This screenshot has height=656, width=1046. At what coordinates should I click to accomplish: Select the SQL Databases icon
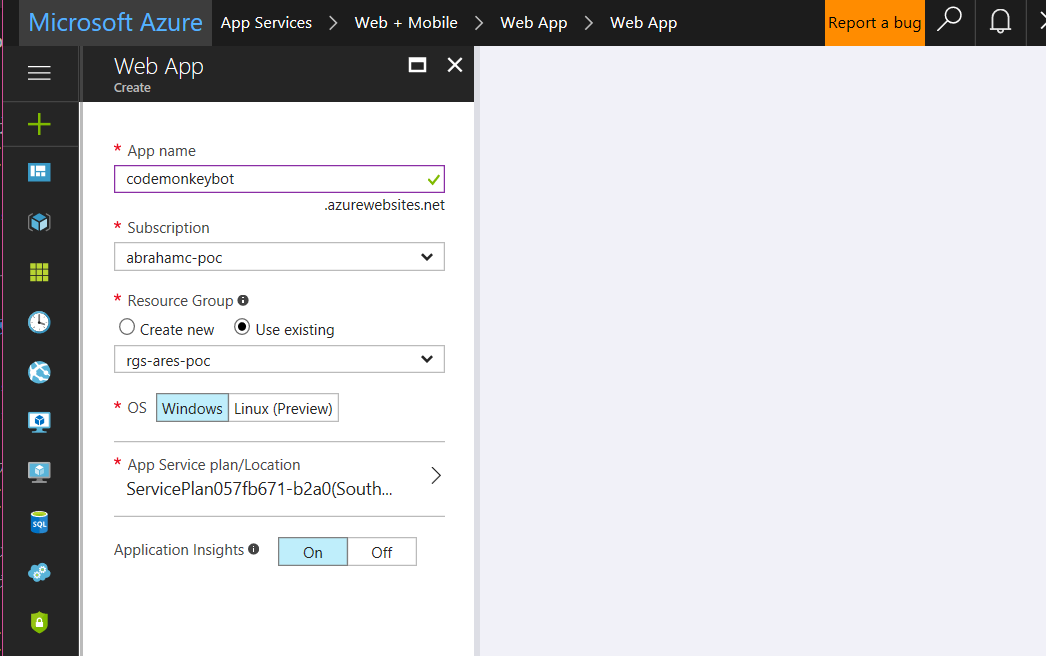(x=39, y=521)
